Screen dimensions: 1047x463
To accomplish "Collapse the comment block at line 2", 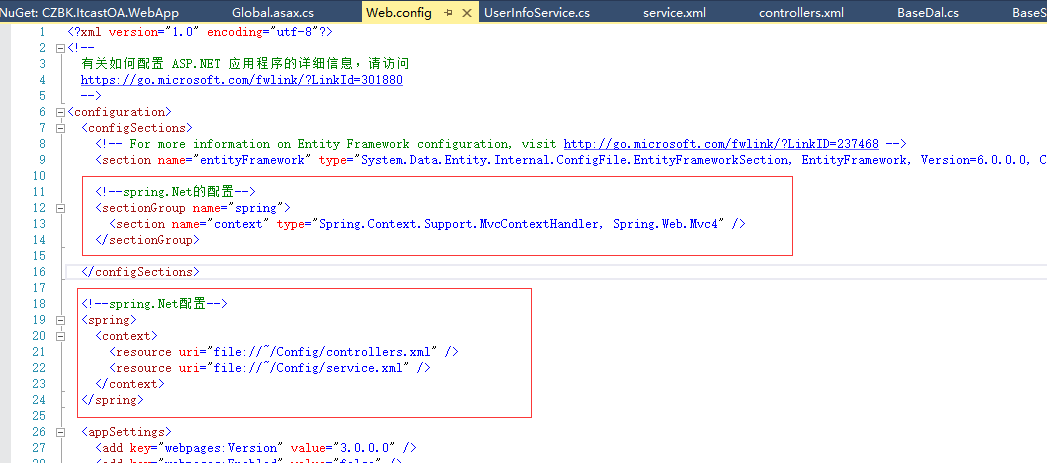I will pos(61,48).
